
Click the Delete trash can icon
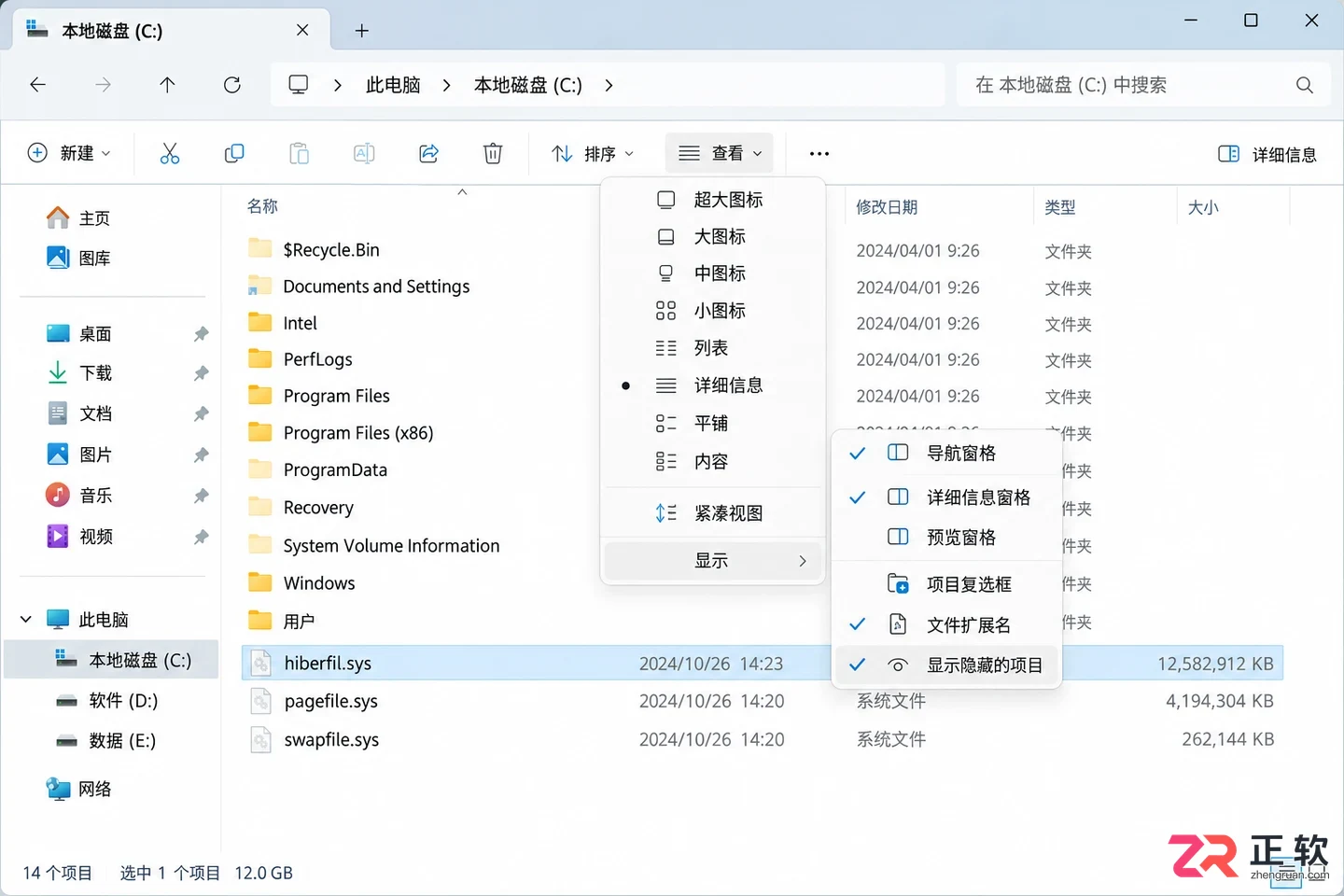[493, 153]
